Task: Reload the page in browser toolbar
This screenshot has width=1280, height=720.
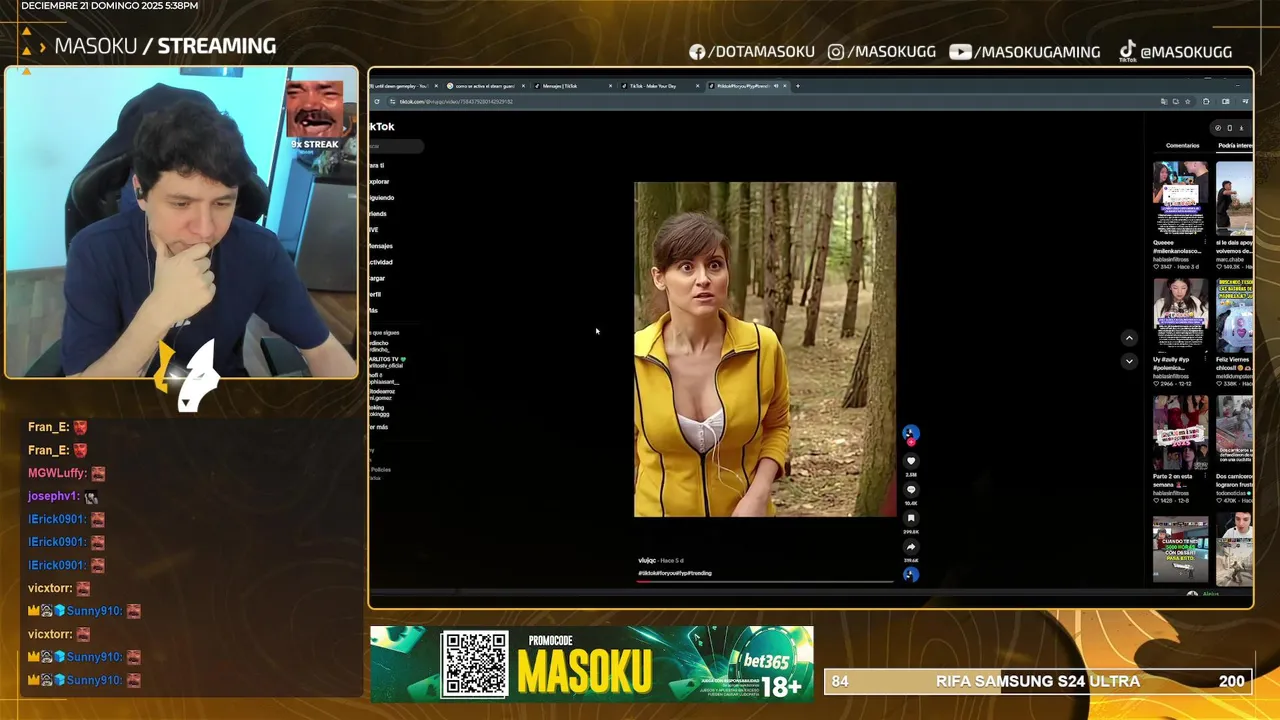Action: [377, 101]
